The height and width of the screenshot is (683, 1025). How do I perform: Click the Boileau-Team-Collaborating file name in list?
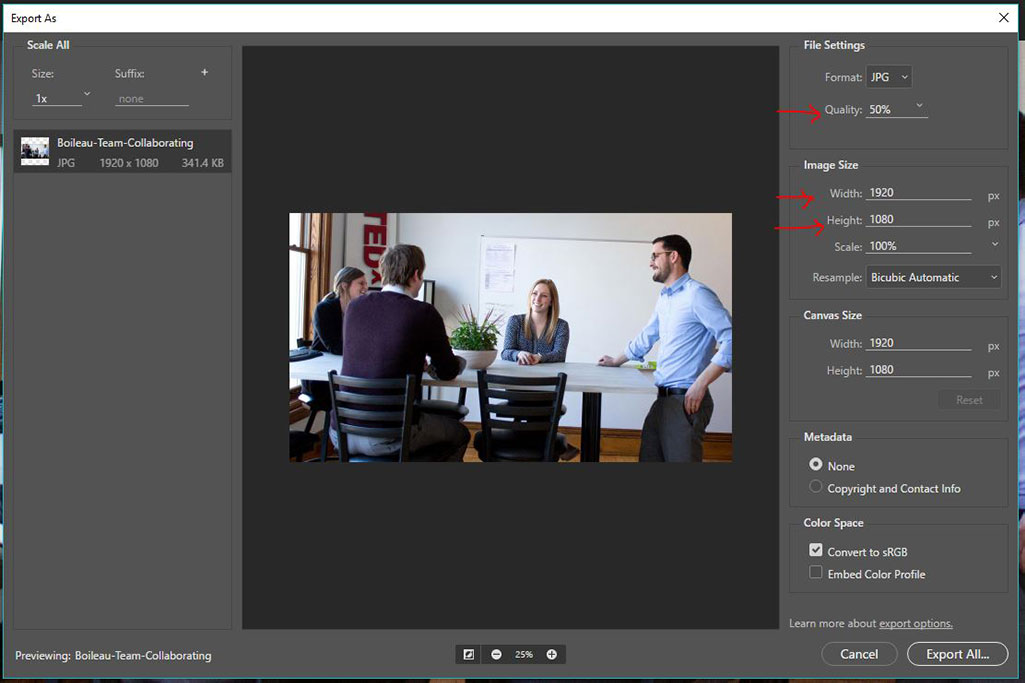[125, 142]
